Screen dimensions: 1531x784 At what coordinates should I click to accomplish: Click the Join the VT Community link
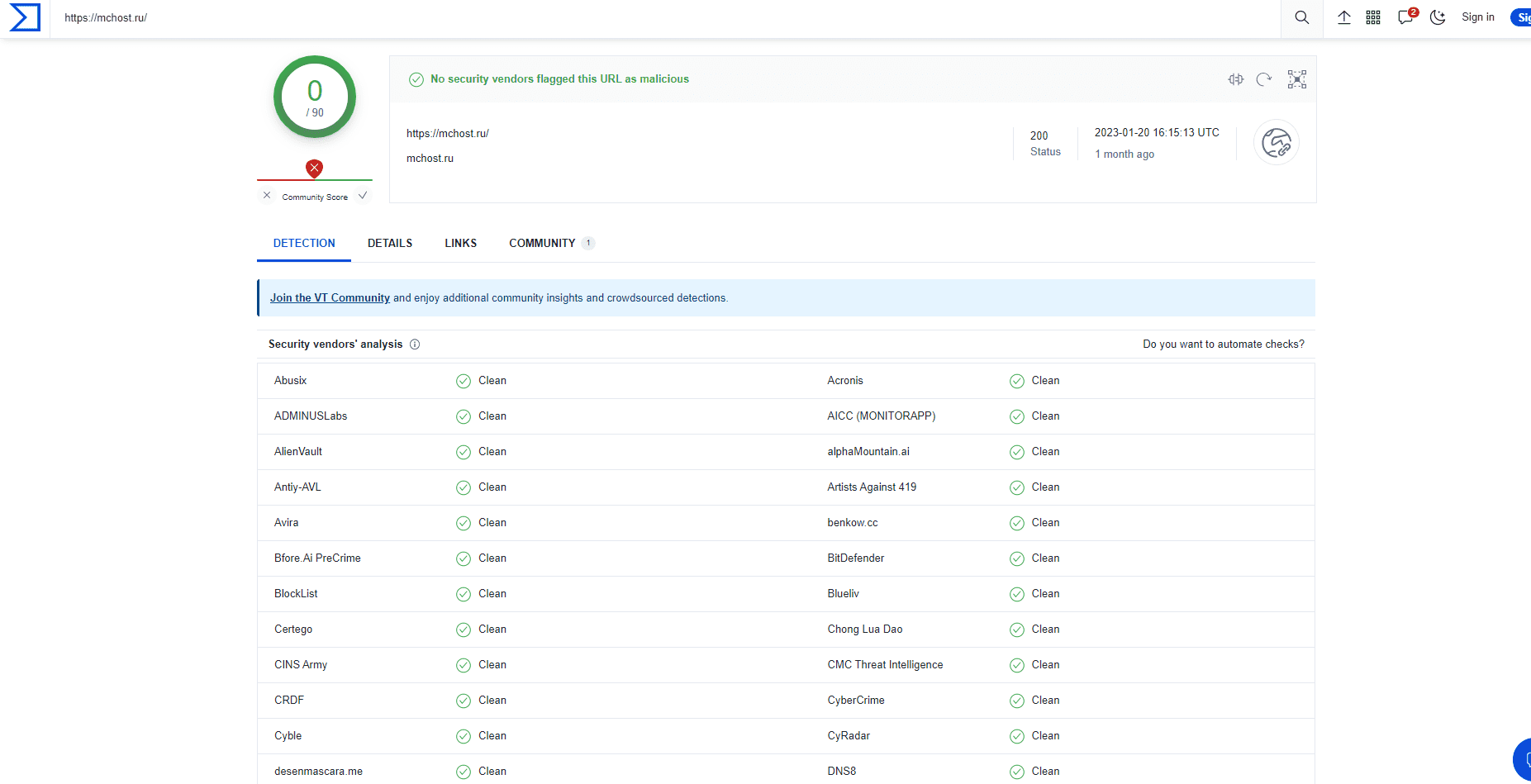330,298
